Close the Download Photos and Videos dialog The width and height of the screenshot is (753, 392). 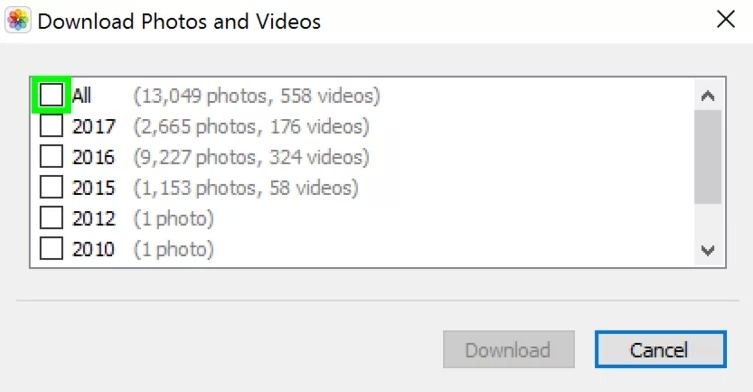(x=725, y=20)
